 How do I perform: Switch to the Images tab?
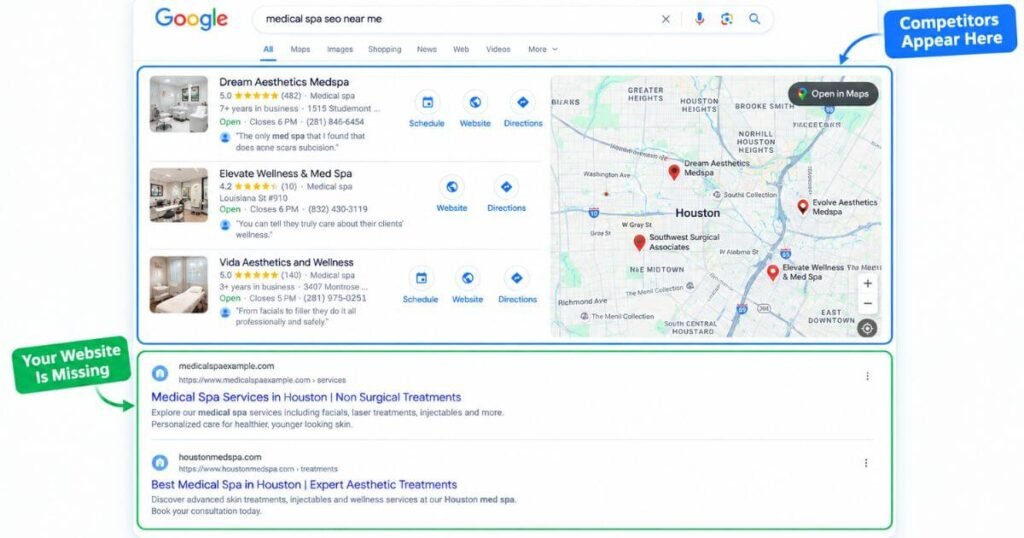(340, 50)
